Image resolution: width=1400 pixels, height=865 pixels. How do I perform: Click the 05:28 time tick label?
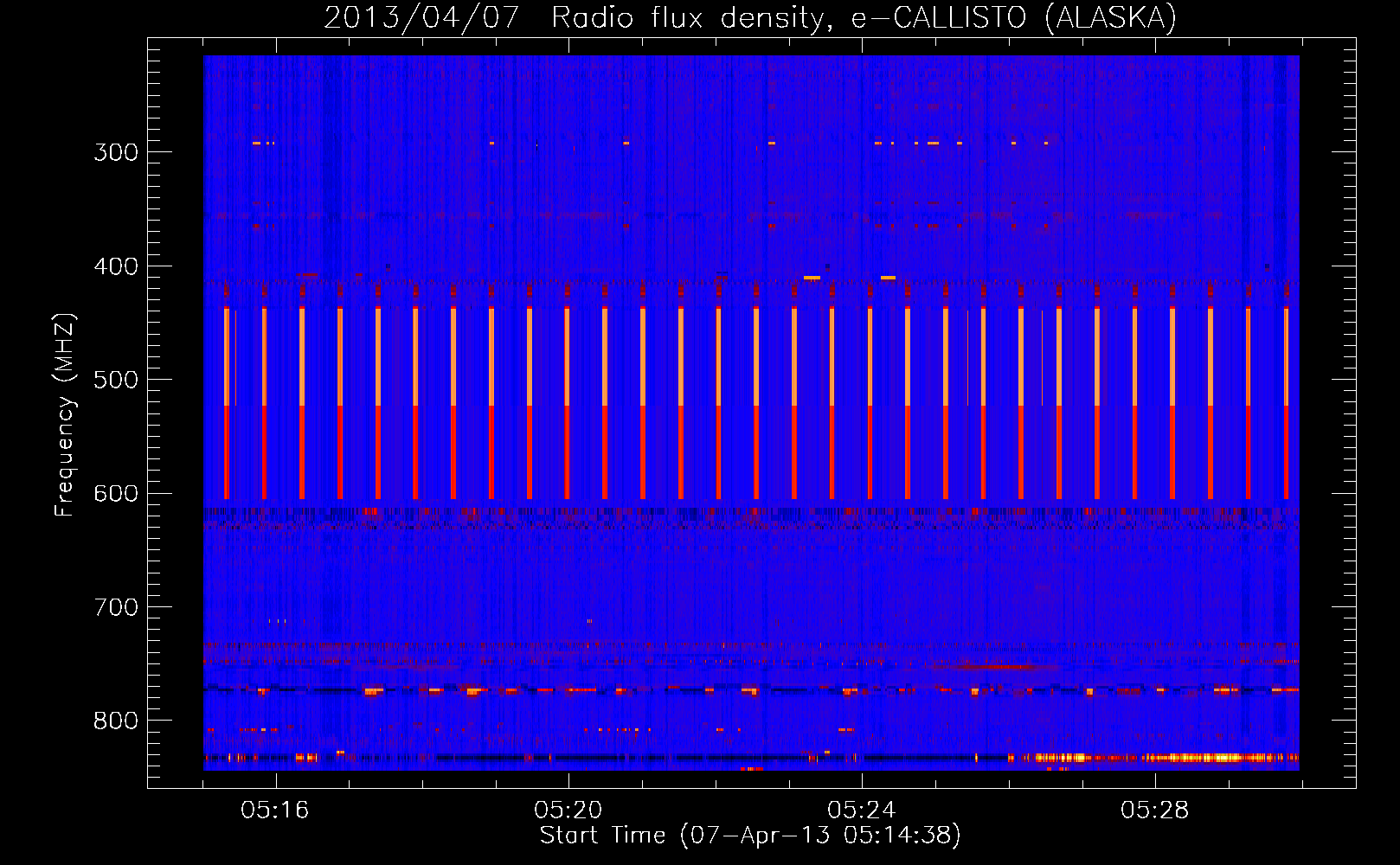(x=1154, y=811)
